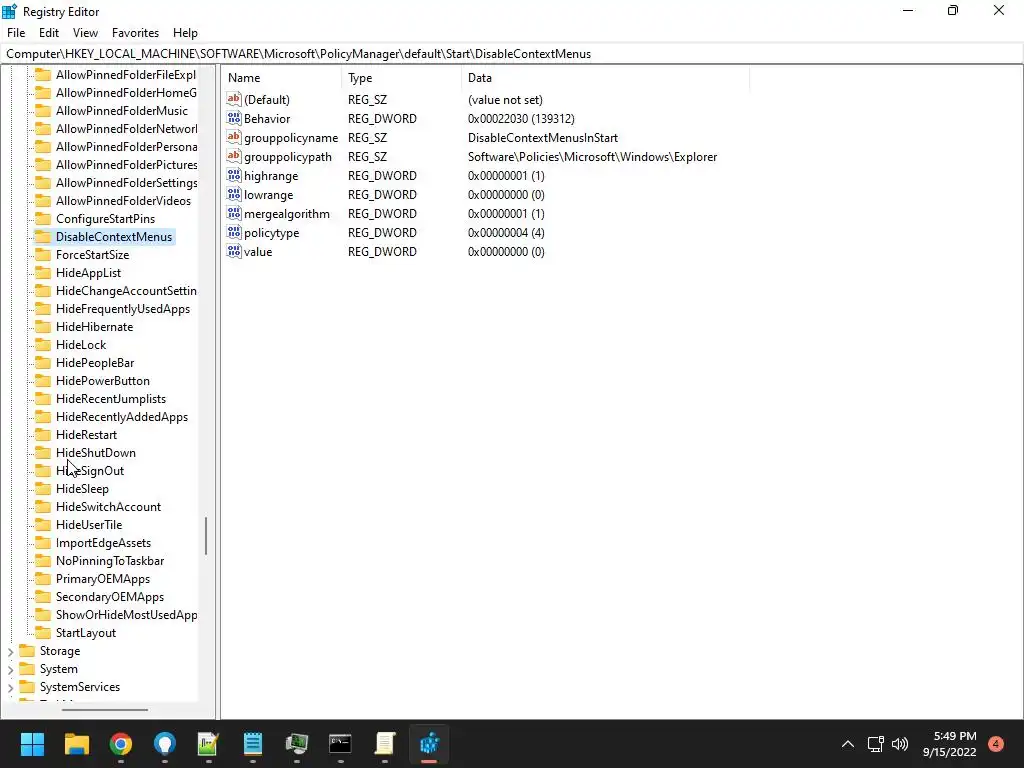This screenshot has height=768, width=1024.
Task: Select the grouppolicypath string icon
Action: coord(234,156)
